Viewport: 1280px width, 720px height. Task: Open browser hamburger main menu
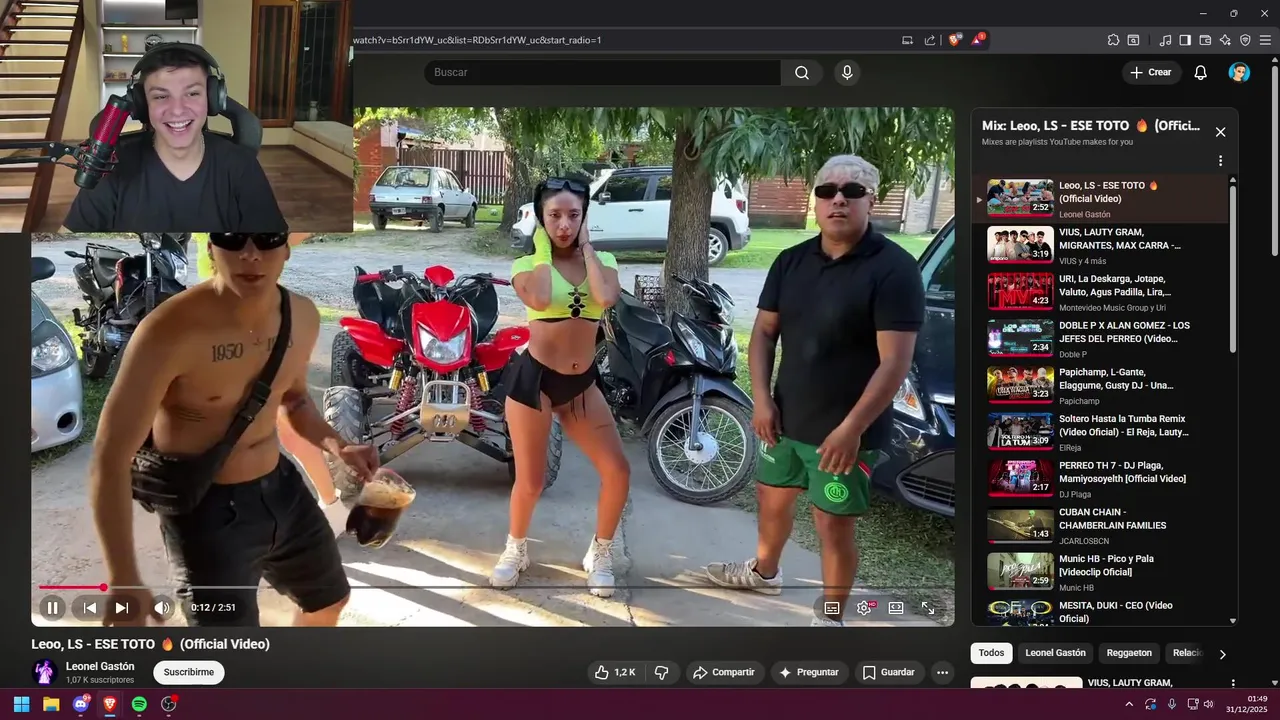(x=1265, y=40)
